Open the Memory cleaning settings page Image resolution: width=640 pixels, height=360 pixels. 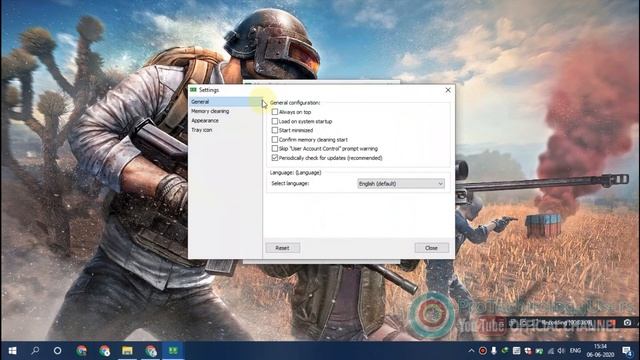click(x=210, y=111)
